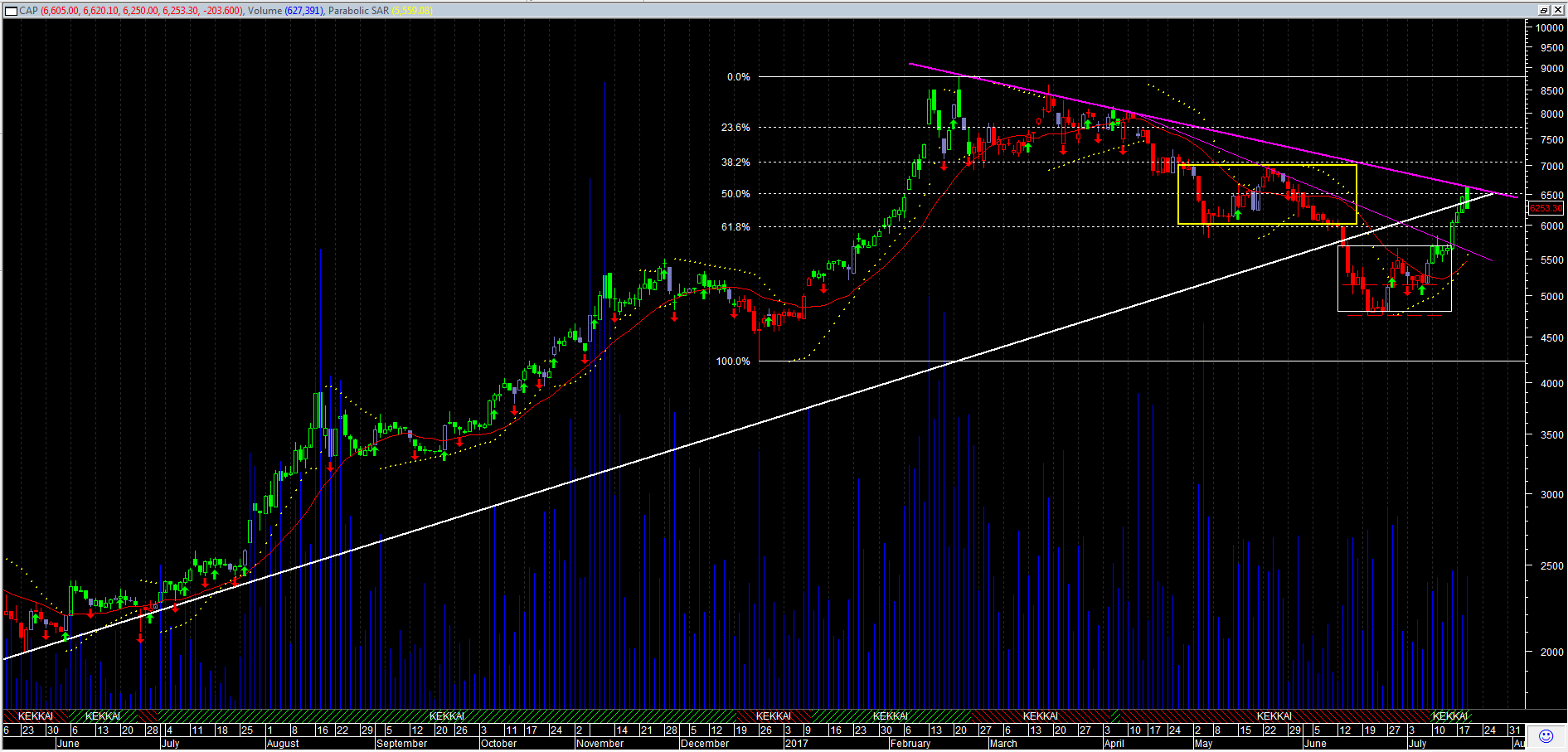Click the 0.0% Fibonacci level label
Image resolution: width=1568 pixels, height=752 pixels.
click(738, 77)
